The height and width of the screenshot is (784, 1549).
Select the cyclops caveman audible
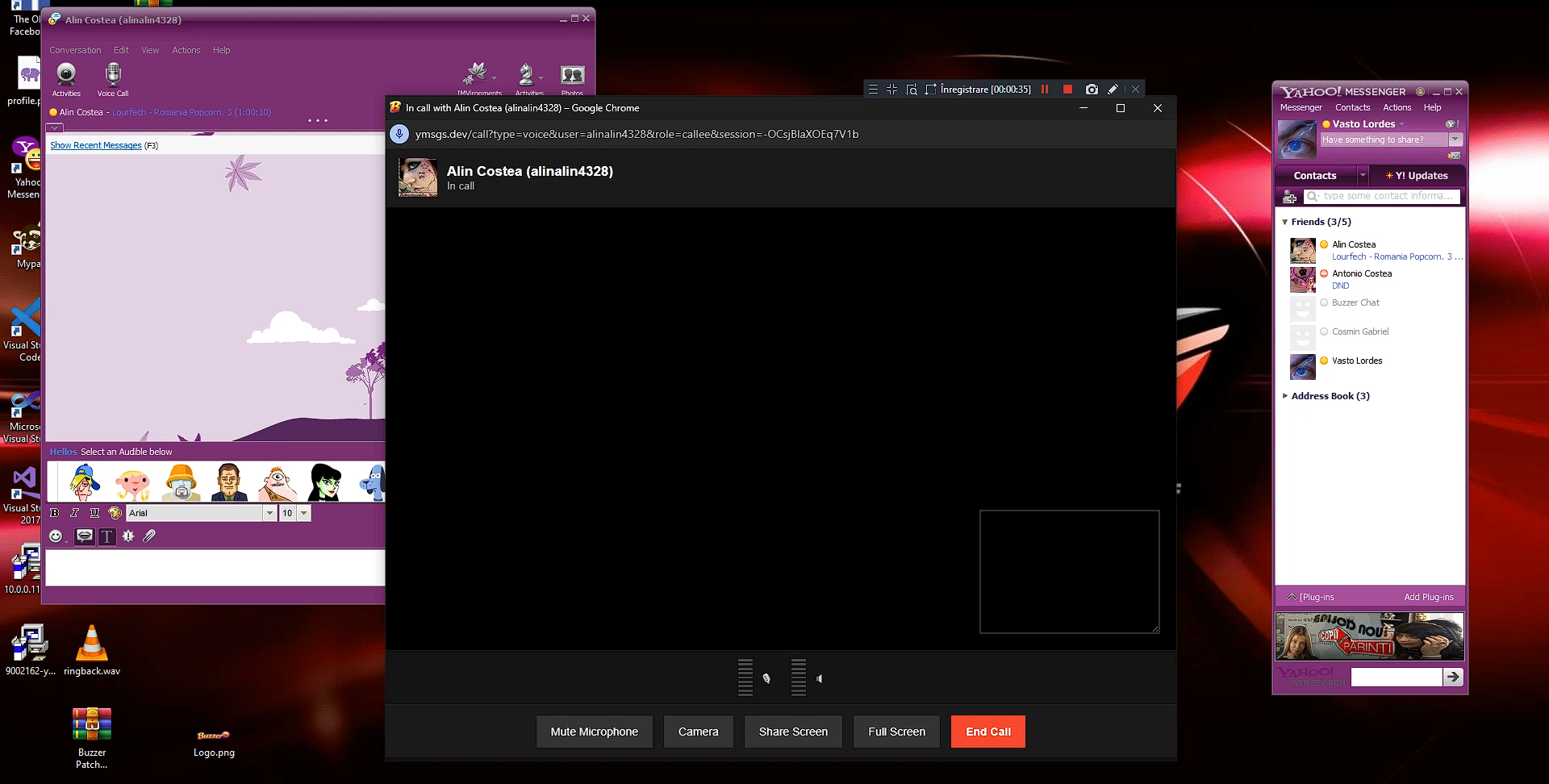pyautogui.click(x=277, y=482)
